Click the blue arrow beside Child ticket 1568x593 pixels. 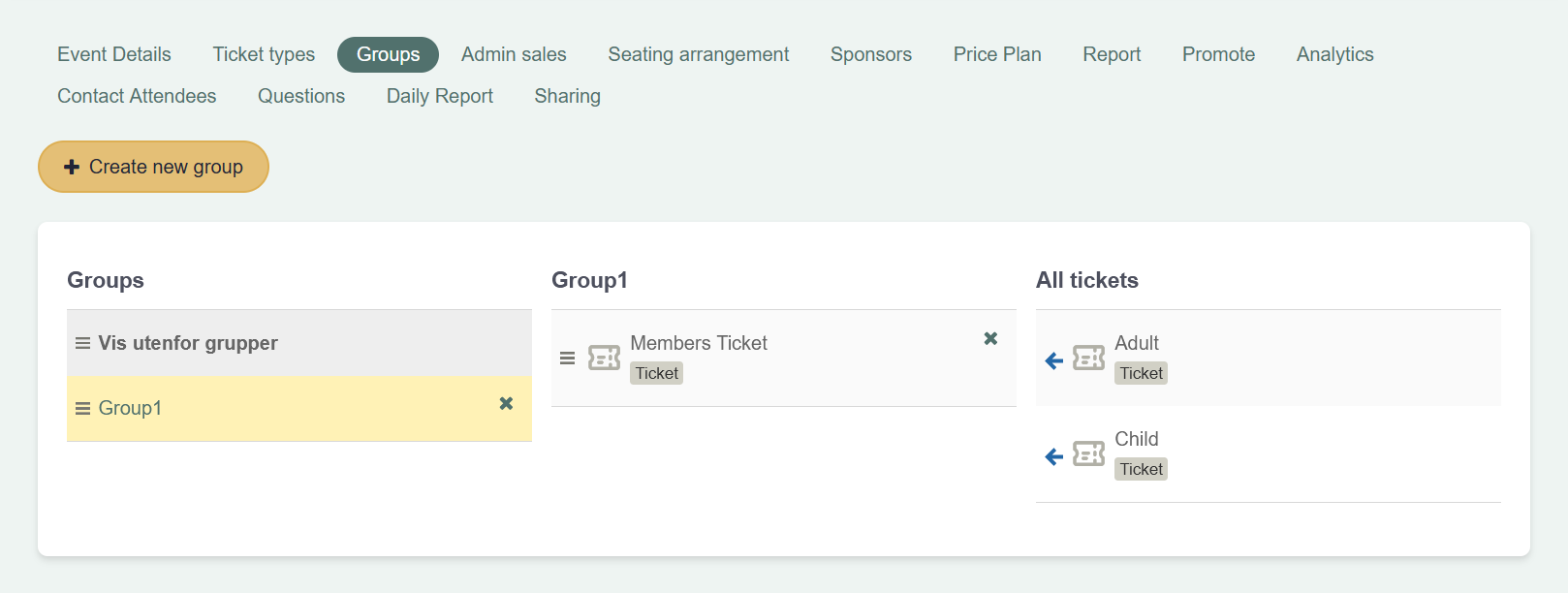pyautogui.click(x=1054, y=456)
